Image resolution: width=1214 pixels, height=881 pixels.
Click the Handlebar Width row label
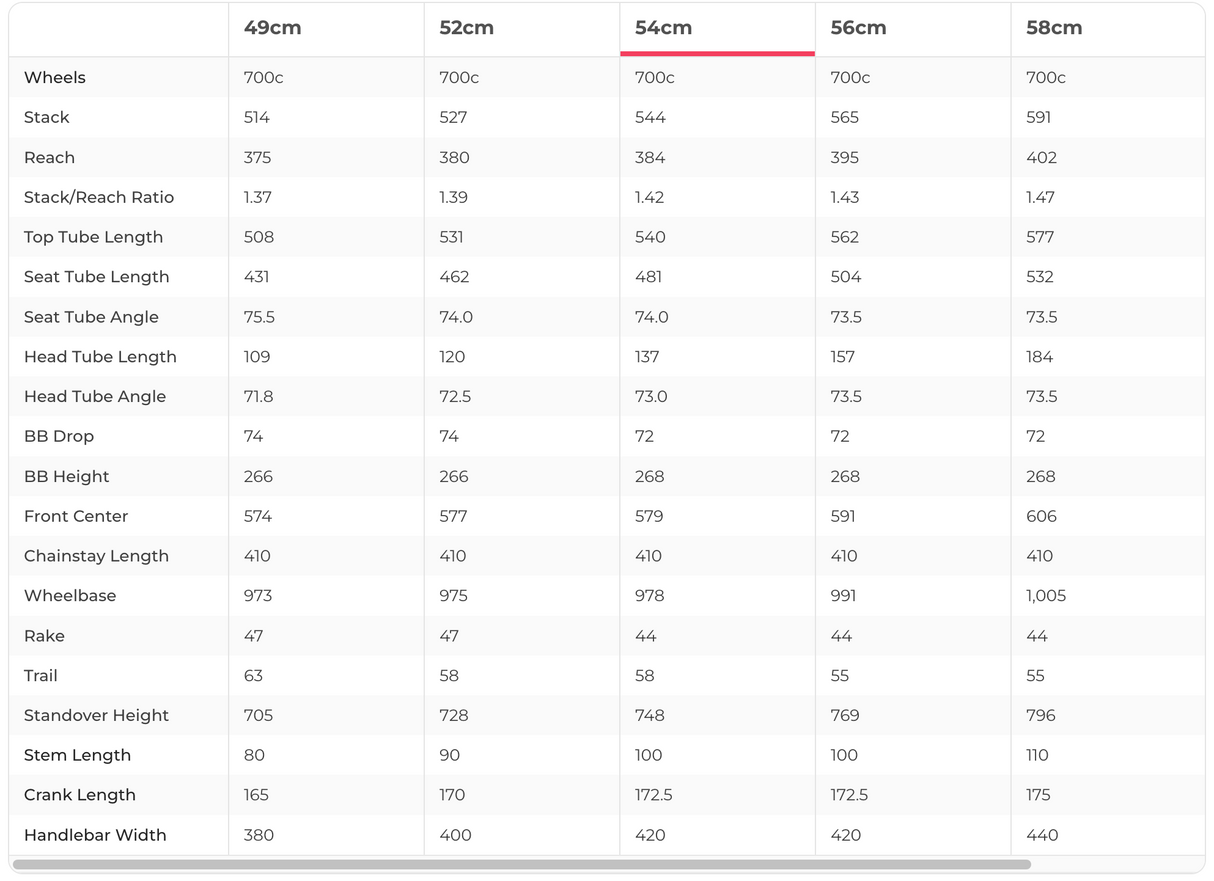(x=95, y=835)
